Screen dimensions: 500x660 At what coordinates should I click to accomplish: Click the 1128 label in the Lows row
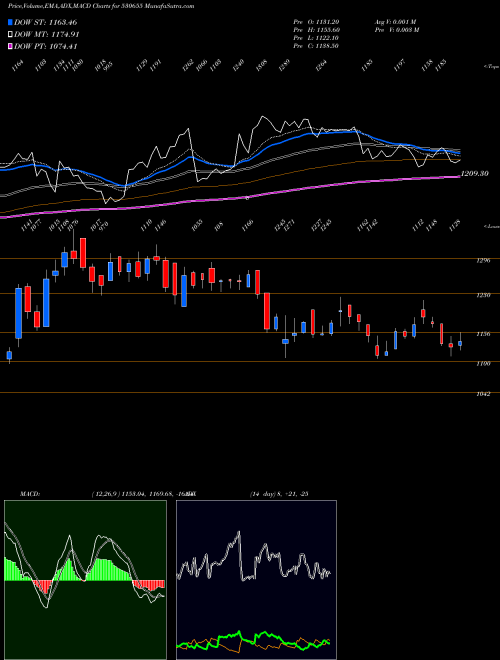click(455, 225)
